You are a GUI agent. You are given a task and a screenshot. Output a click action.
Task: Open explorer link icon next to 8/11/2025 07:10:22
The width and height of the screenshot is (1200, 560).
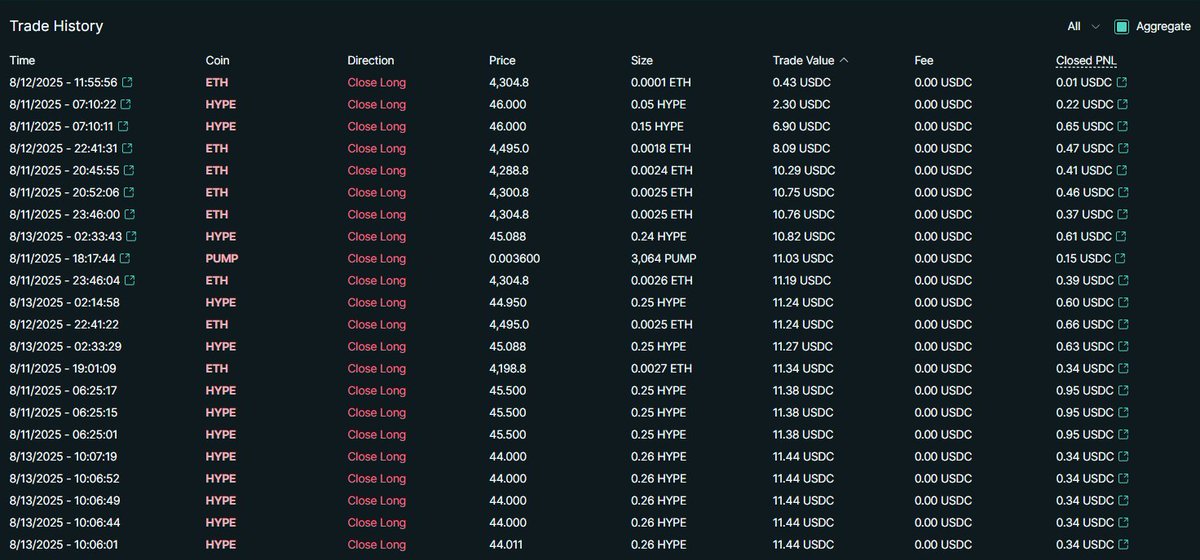point(126,105)
